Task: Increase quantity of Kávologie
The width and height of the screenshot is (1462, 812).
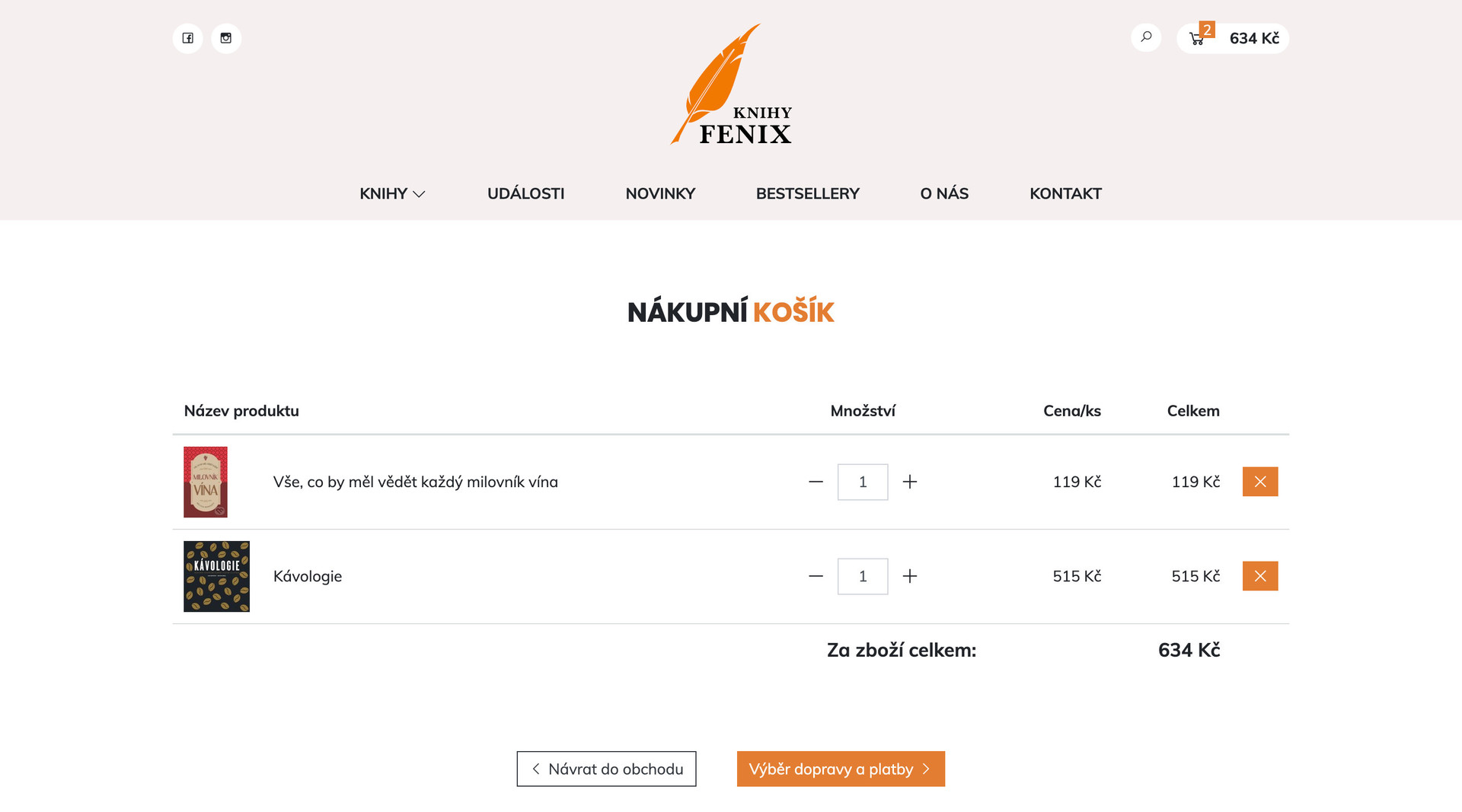Action: [x=910, y=576]
